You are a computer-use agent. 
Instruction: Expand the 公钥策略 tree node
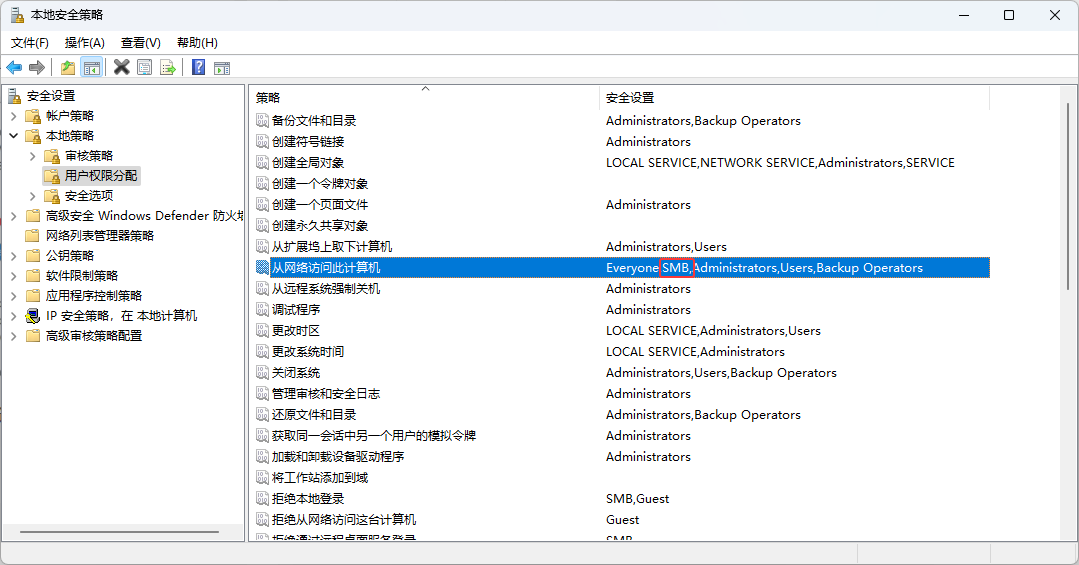14,256
